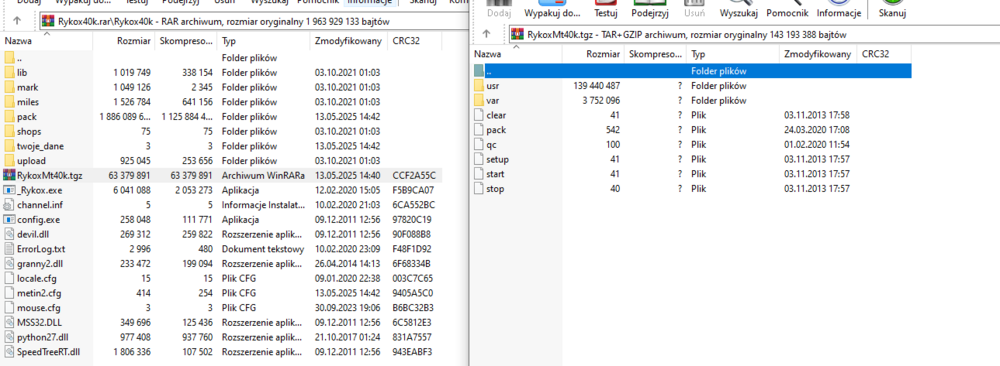Click the Testuj toolbar button in right window

[605, 10]
